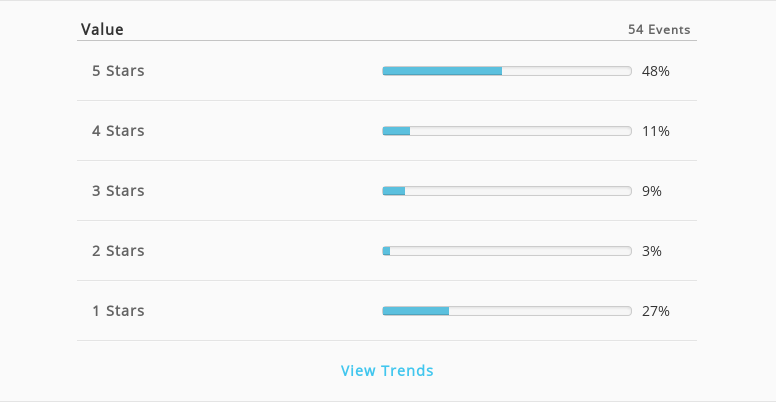Select the 1 Stars row label
This screenshot has height=402, width=776.
coord(118,310)
